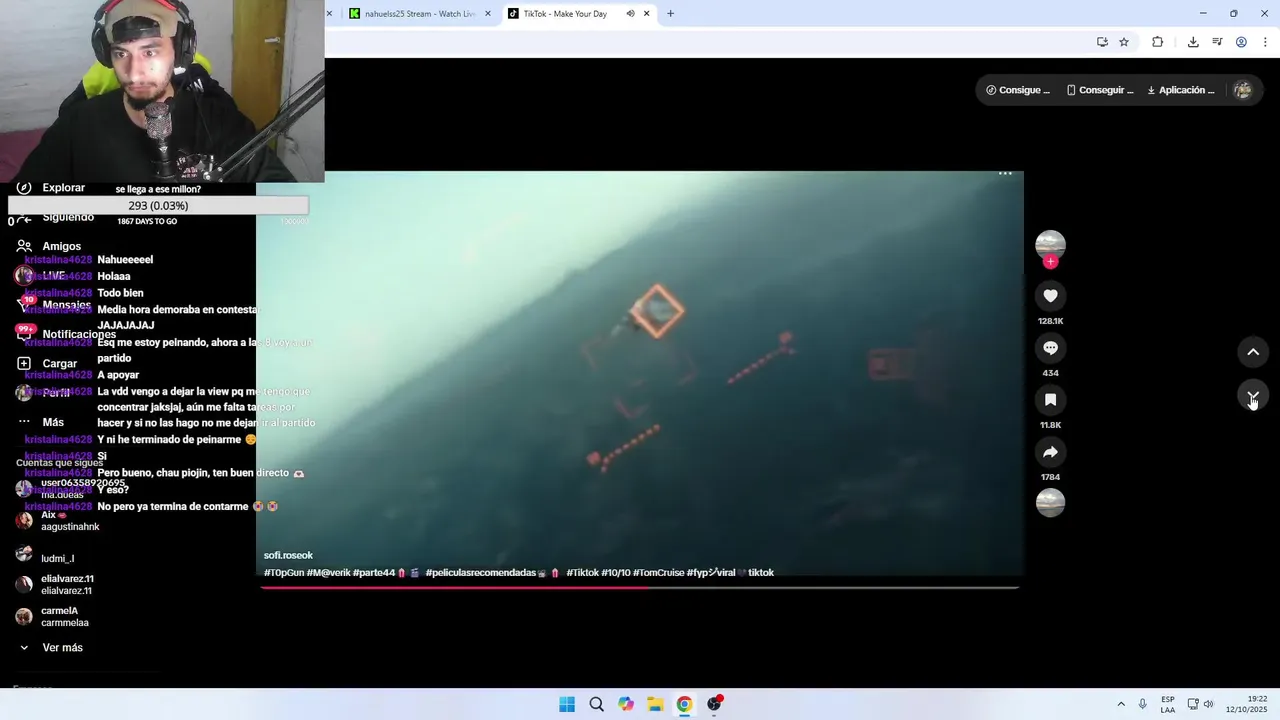Click the #Tiktok hashtag in caption
This screenshot has height=720, width=1280.
click(582, 573)
